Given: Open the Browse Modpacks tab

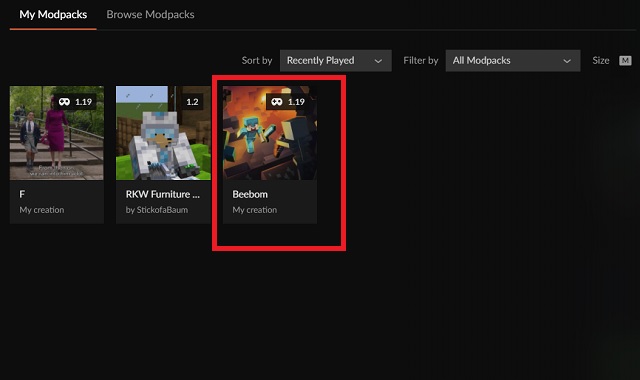Looking at the screenshot, I should pyautogui.click(x=150, y=15).
